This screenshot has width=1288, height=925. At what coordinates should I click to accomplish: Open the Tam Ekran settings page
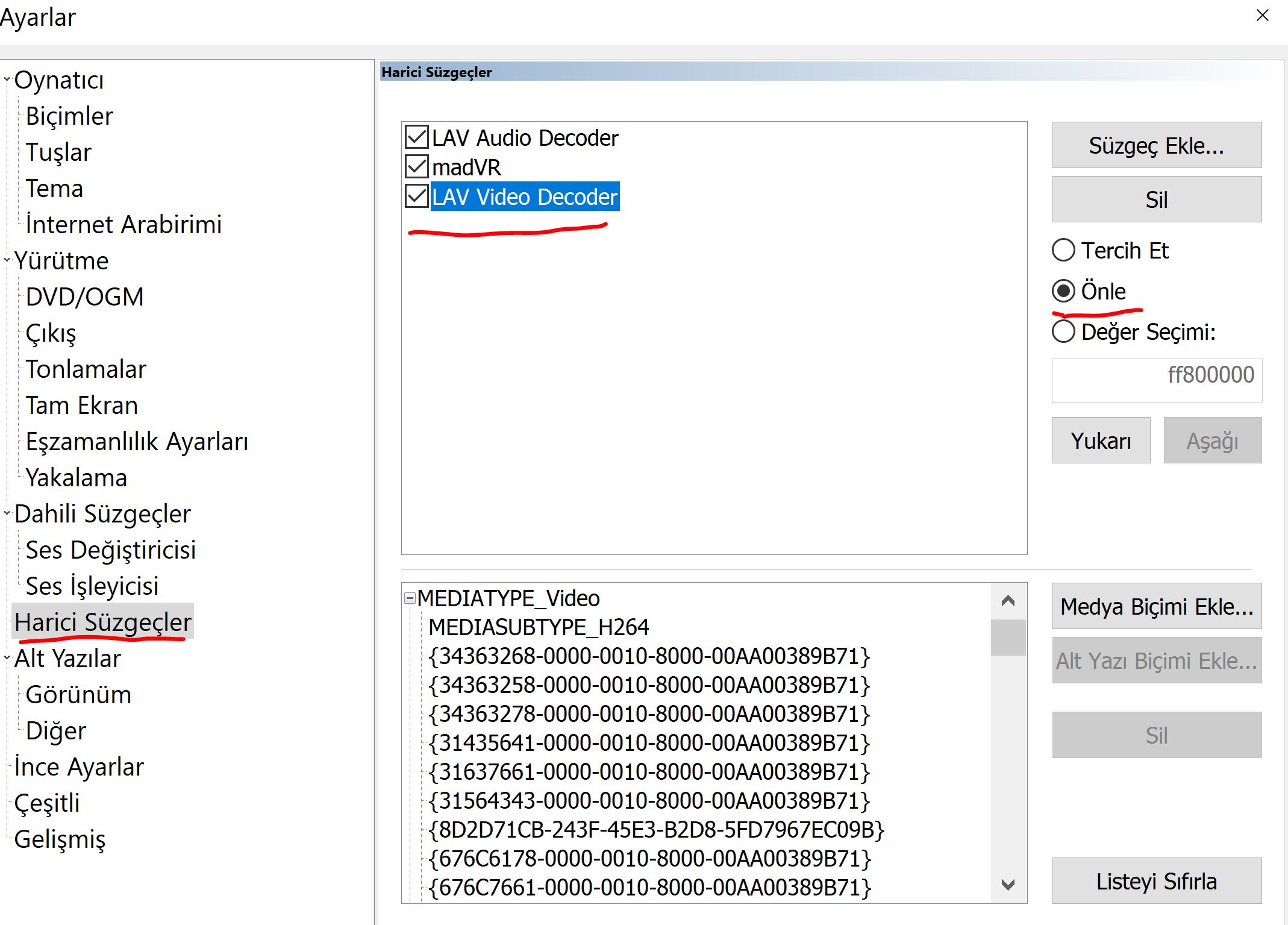tap(82, 405)
